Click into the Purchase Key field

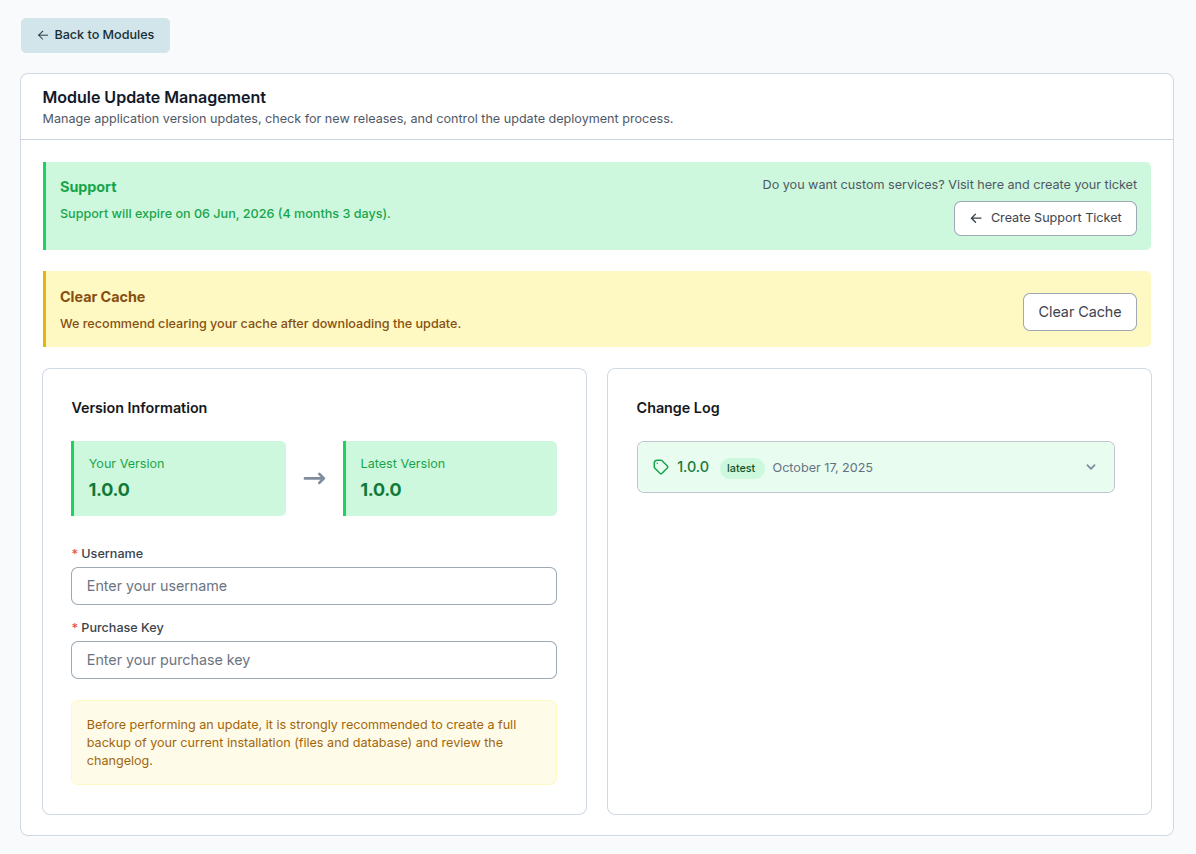point(313,660)
